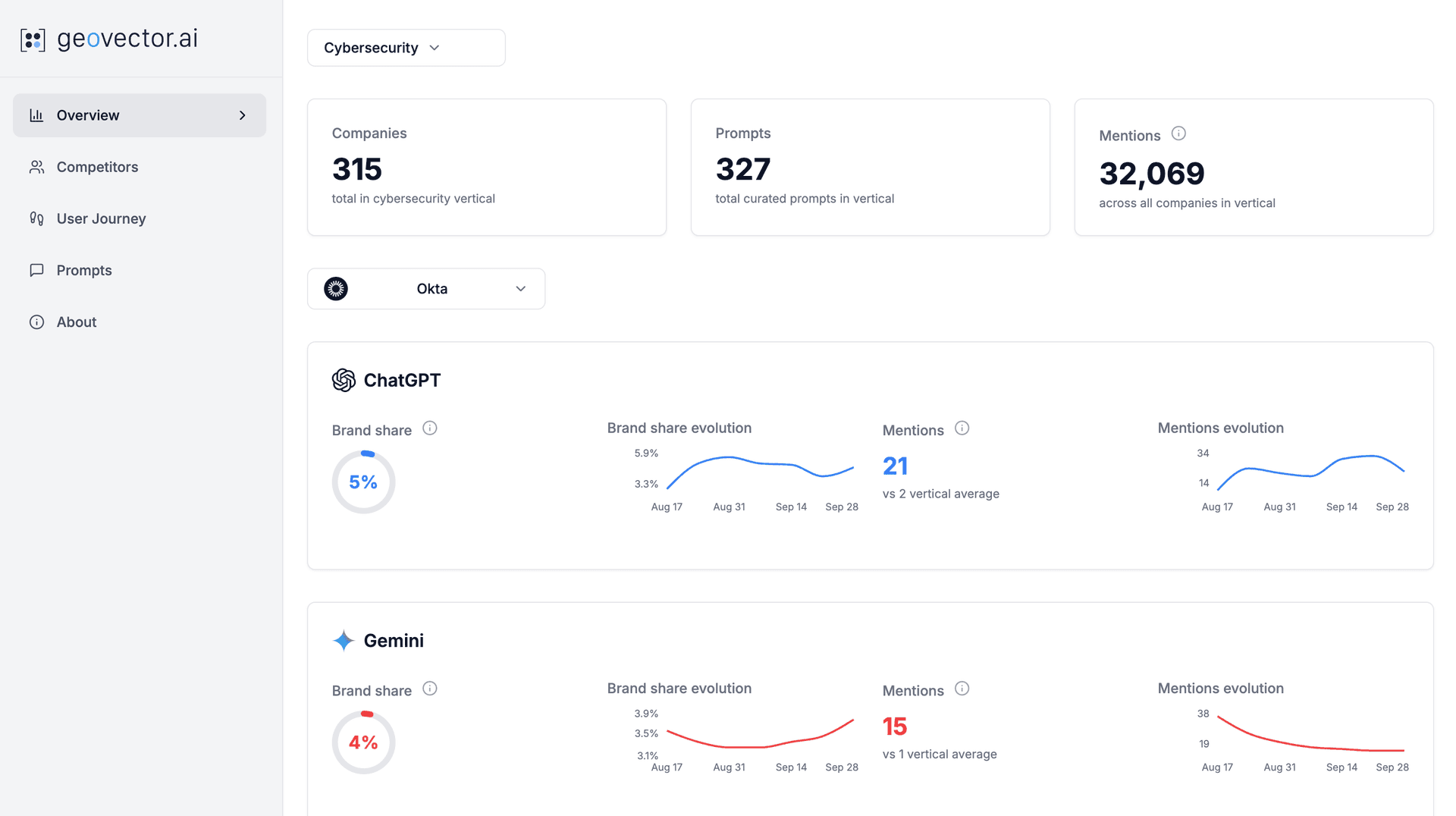Expand the Overview menu chevron
Screen dimensions: 1456x816
(x=243, y=115)
